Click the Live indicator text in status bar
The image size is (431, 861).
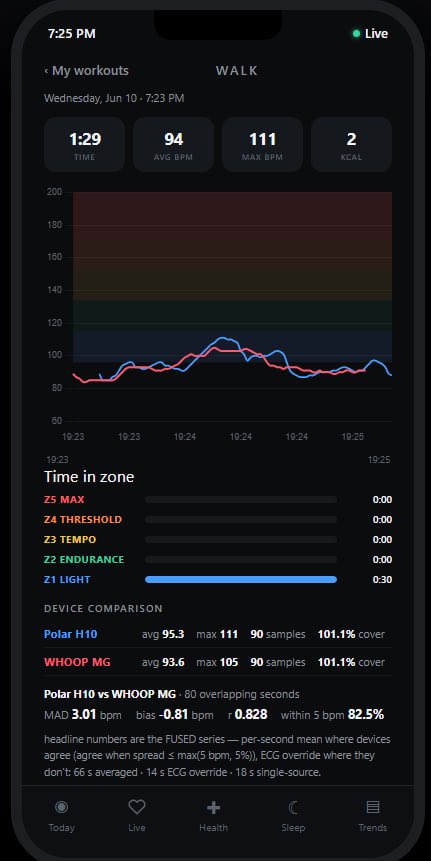(377, 34)
